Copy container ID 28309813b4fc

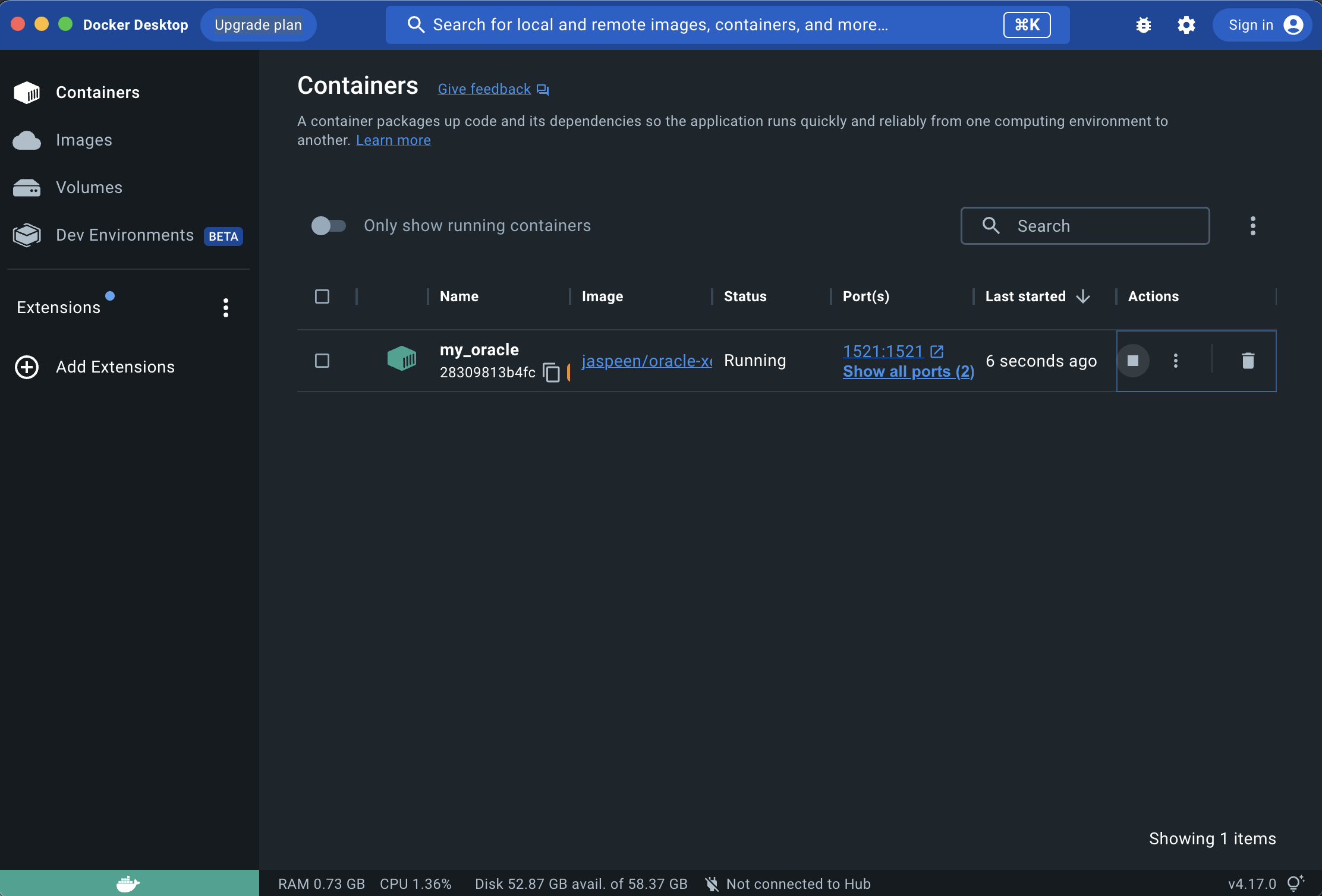[551, 373]
